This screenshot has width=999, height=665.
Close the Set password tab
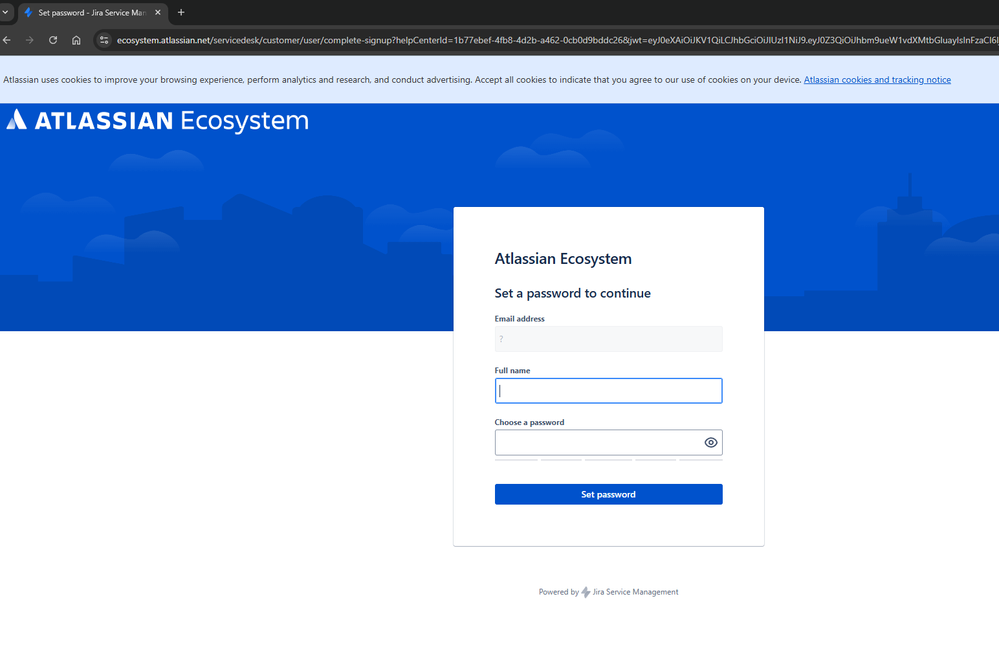click(x=158, y=12)
